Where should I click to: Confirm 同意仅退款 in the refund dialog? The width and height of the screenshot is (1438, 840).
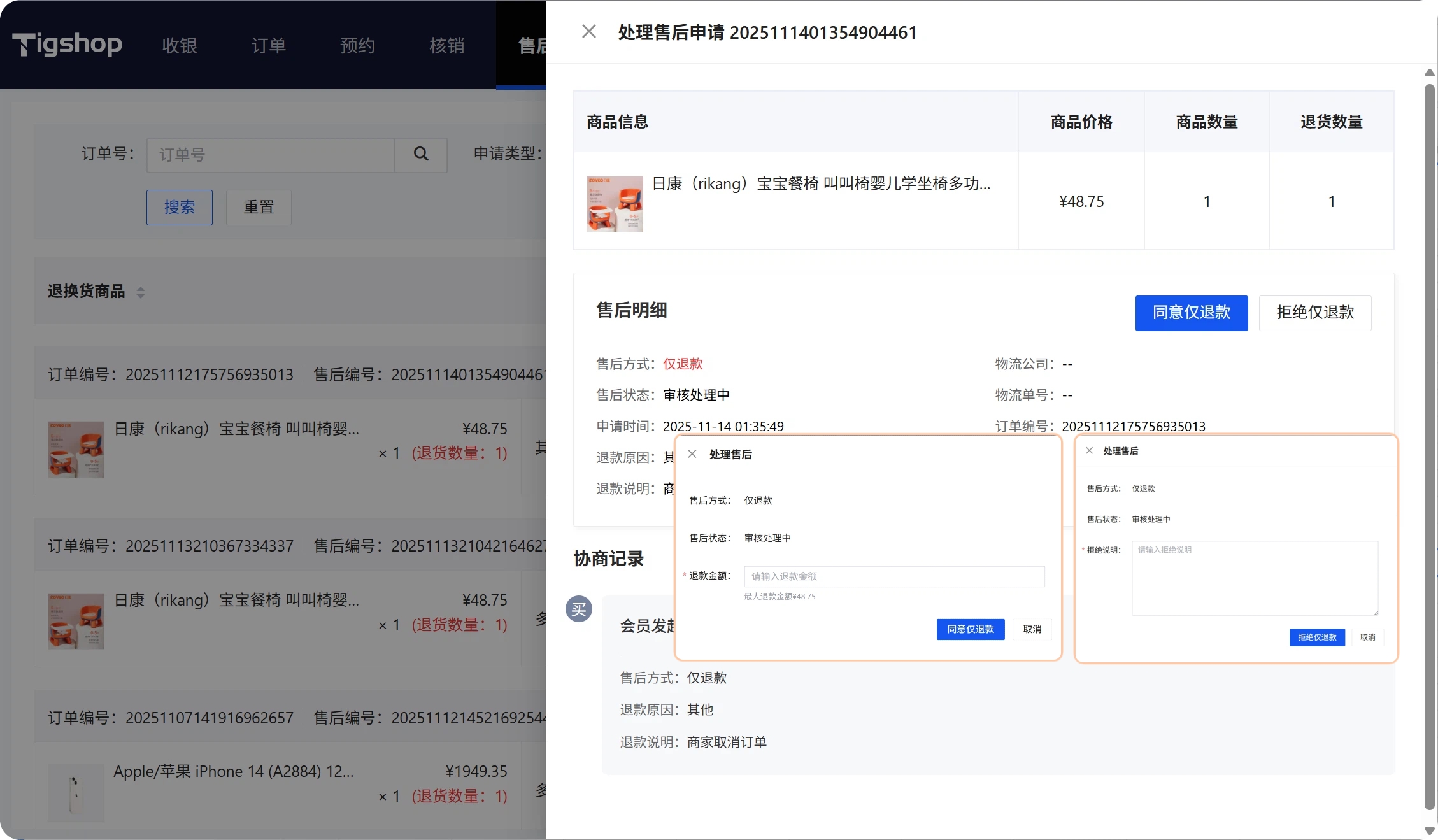[970, 629]
